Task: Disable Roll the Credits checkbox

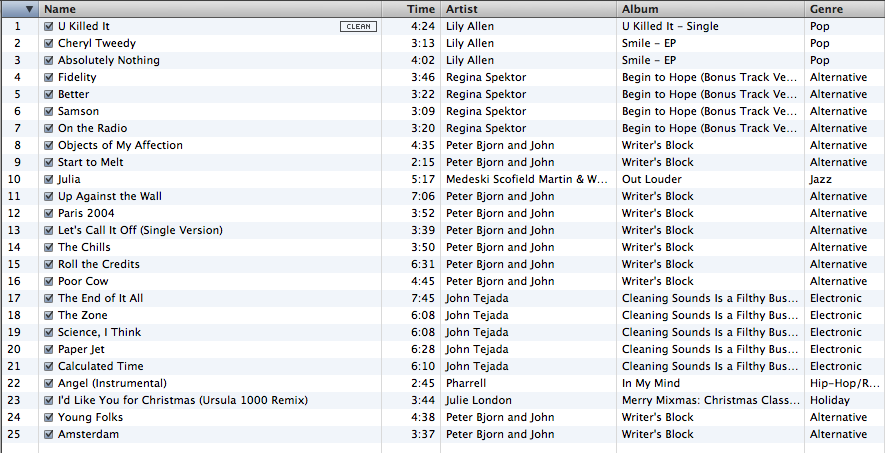Action: (x=49, y=264)
